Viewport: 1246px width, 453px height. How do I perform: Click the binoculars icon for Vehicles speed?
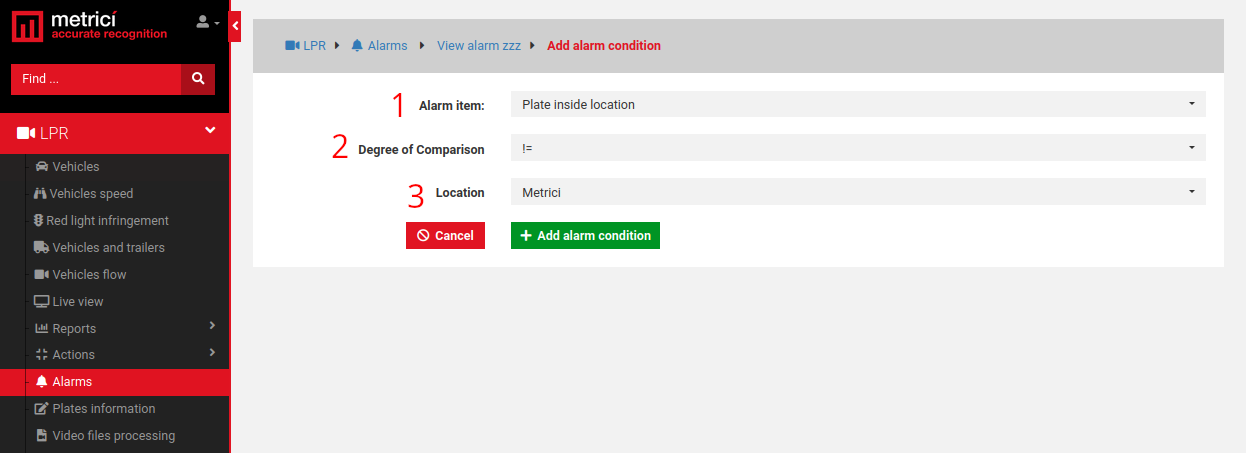coord(40,193)
